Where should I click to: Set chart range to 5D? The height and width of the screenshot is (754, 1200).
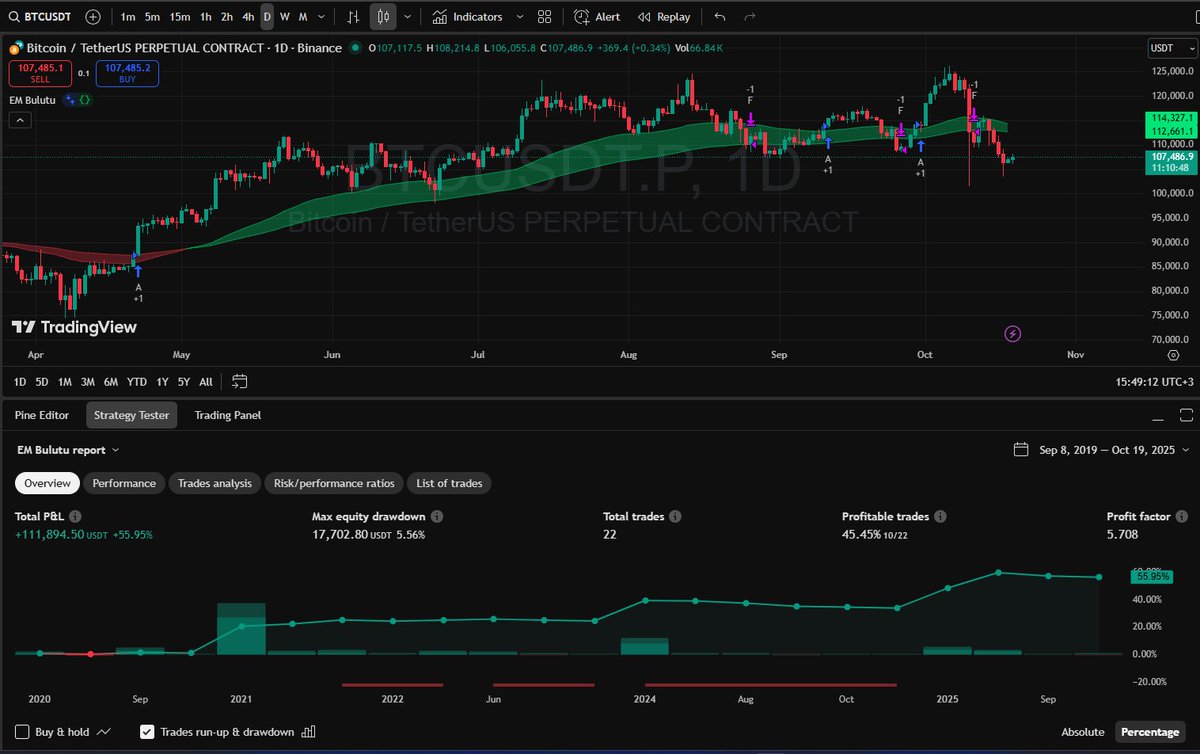pos(42,381)
